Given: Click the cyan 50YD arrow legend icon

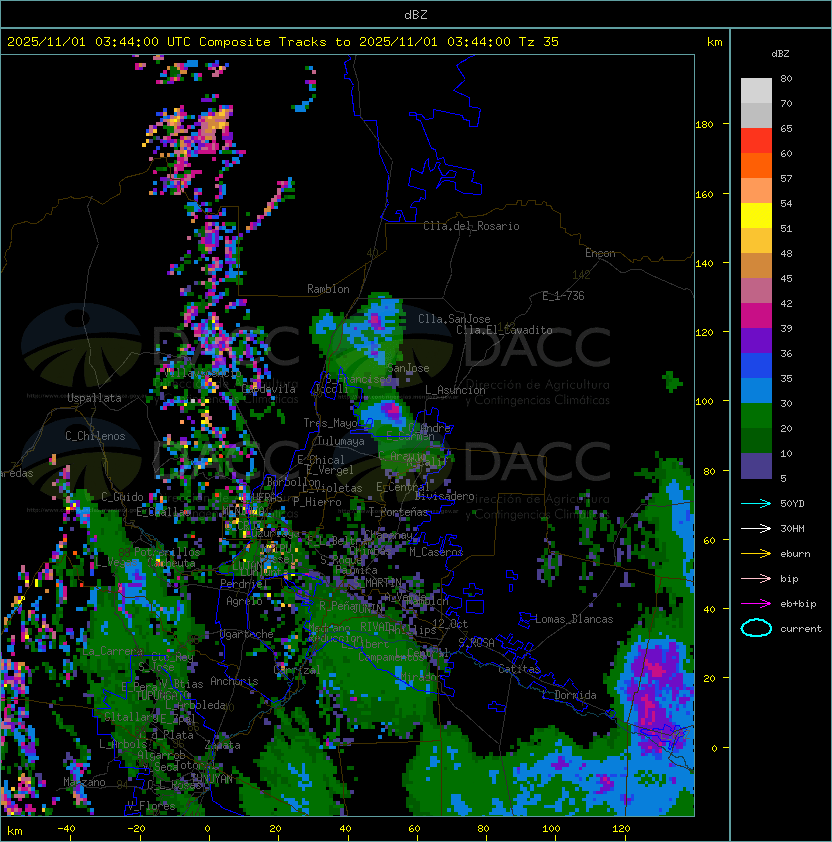Looking at the screenshot, I should [756, 503].
